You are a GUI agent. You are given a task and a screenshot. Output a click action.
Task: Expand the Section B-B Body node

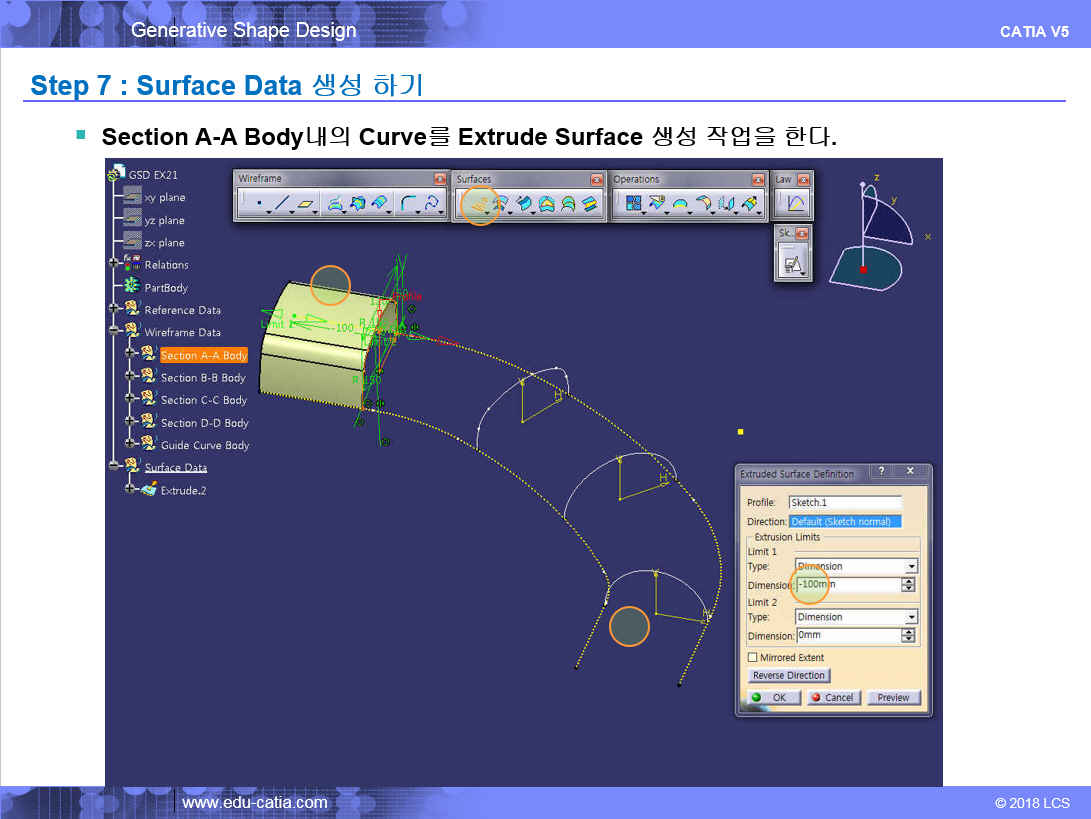[x=130, y=377]
